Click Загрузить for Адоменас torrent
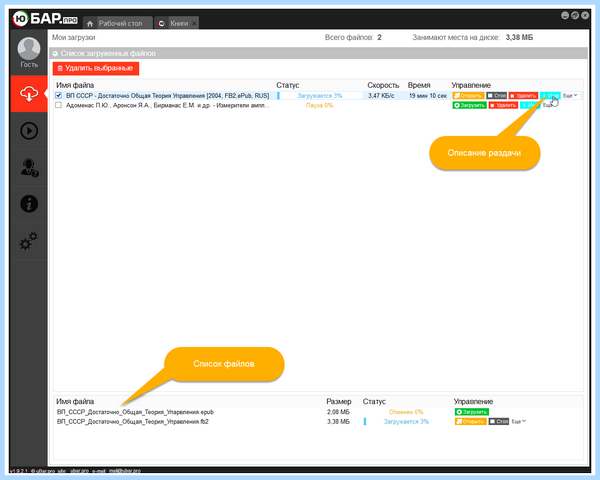Viewport: 600px width, 480px height. (470, 105)
